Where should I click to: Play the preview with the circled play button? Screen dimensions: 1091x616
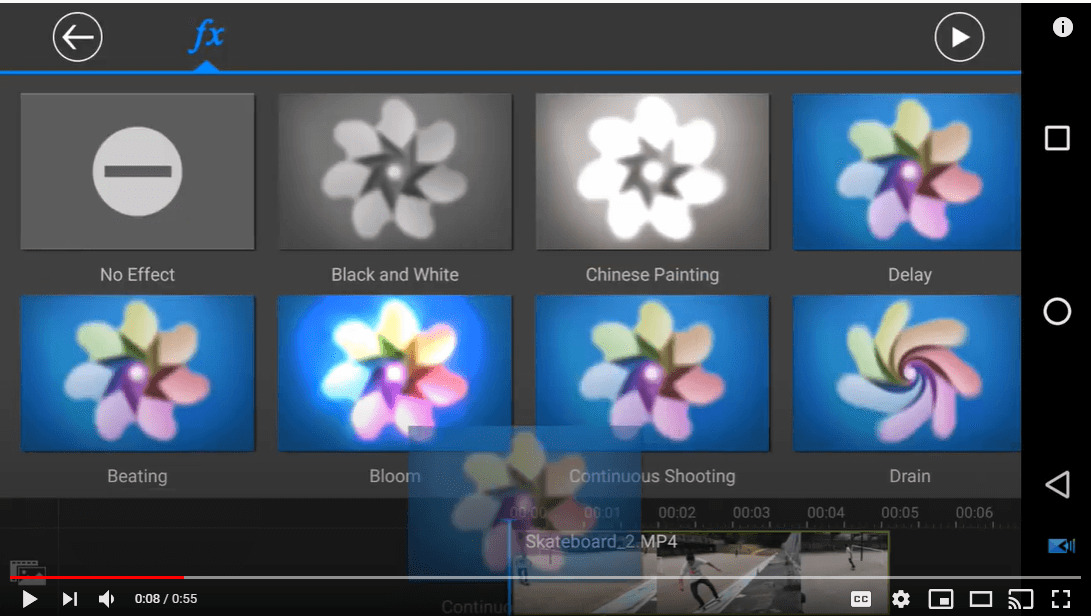click(959, 37)
